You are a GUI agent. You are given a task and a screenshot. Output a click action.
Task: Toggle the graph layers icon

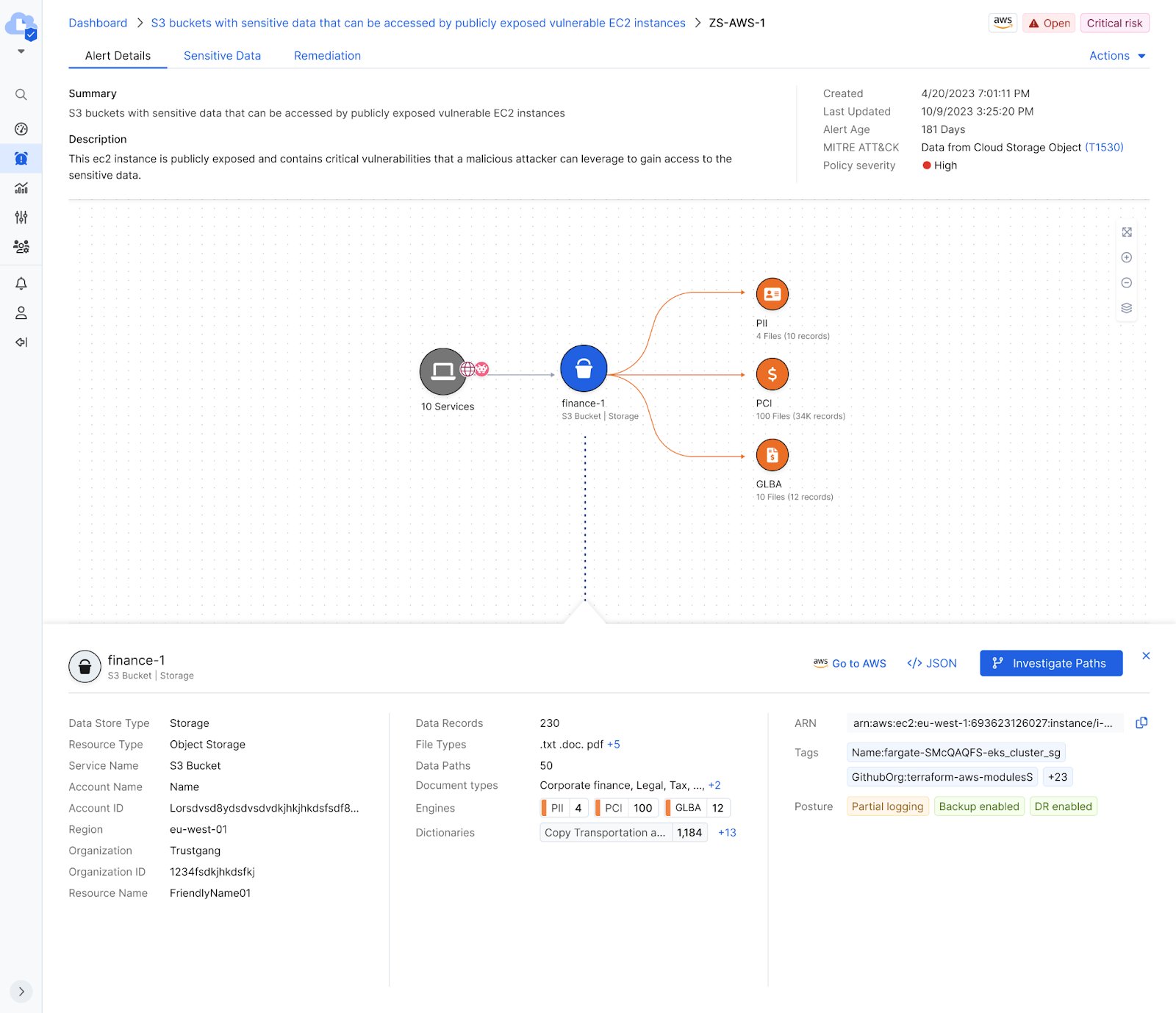pos(1126,308)
